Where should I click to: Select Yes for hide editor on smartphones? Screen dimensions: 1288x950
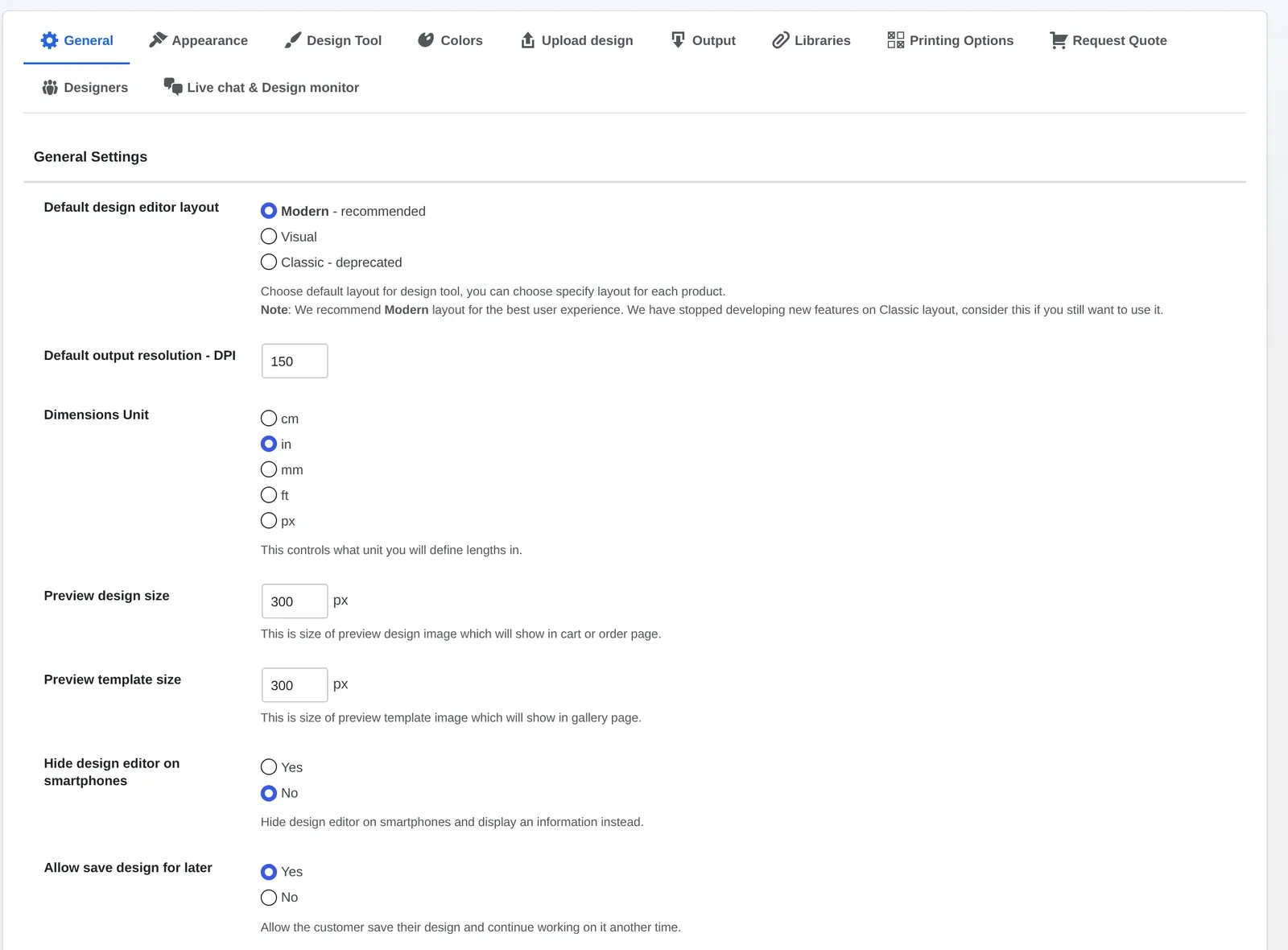click(269, 767)
